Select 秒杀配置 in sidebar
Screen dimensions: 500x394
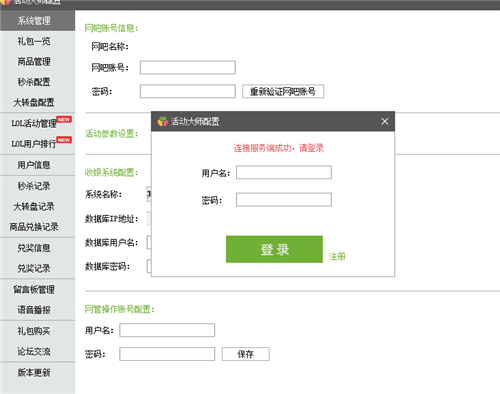34,82
